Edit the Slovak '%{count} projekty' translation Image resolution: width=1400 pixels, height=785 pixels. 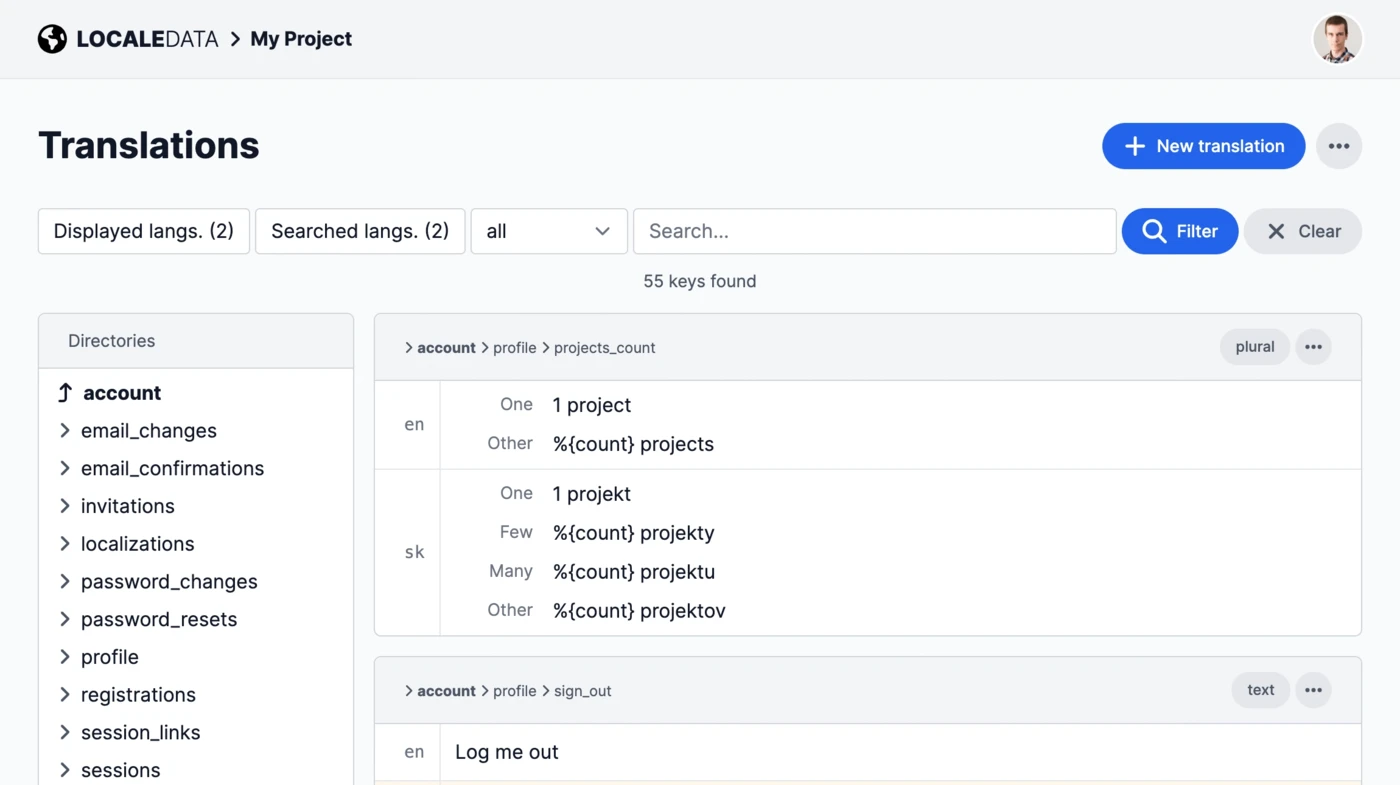tap(634, 533)
